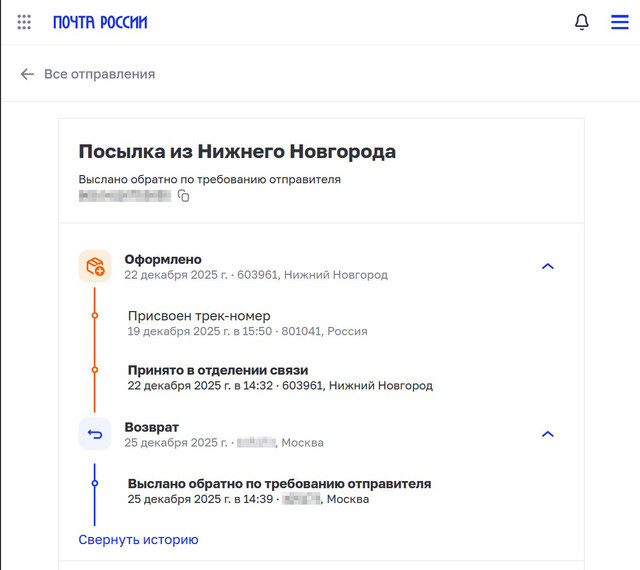Collapse the Оформлено section chevron
Screen dimensions: 640x570
547,266
